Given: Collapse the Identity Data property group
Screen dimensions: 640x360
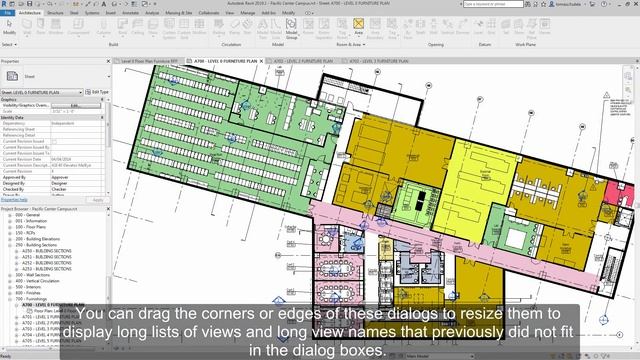Looking at the screenshot, I should click(x=102, y=117).
